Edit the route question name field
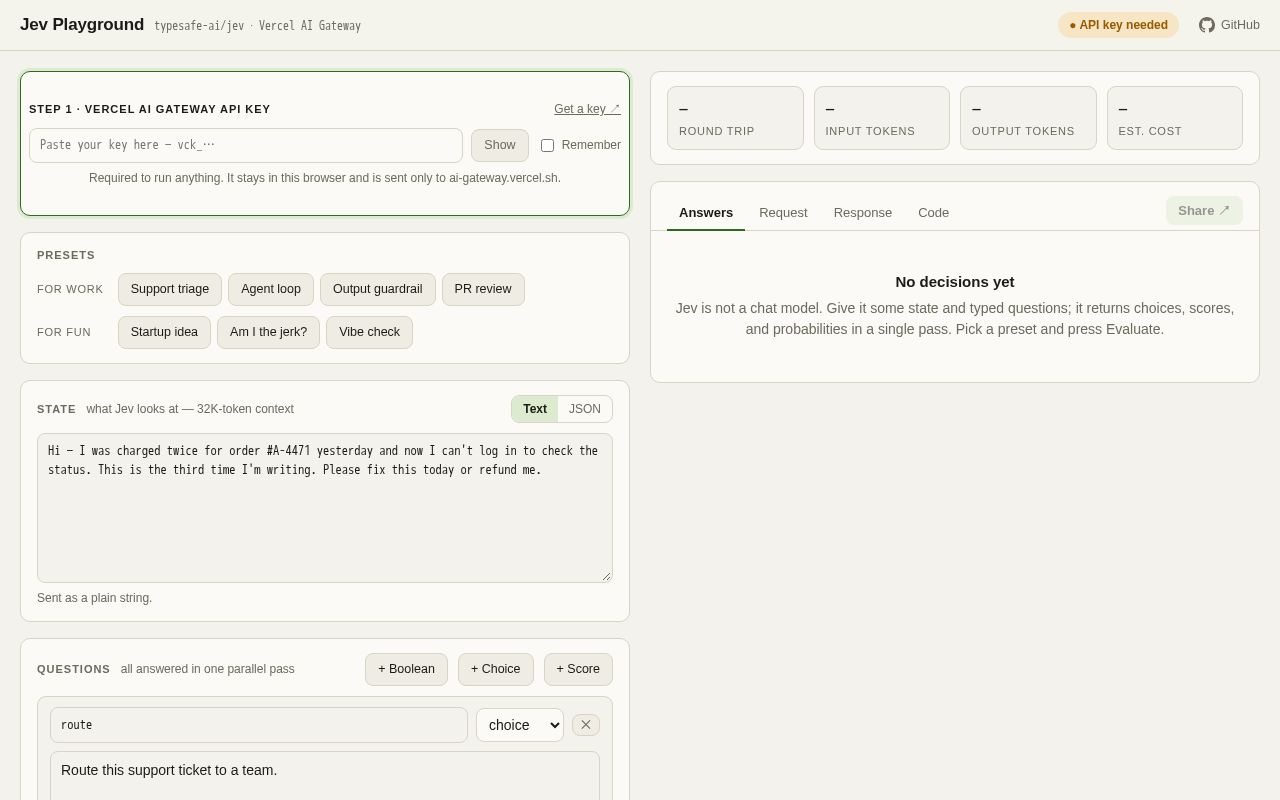This screenshot has height=800, width=1280. pyautogui.click(x=259, y=725)
